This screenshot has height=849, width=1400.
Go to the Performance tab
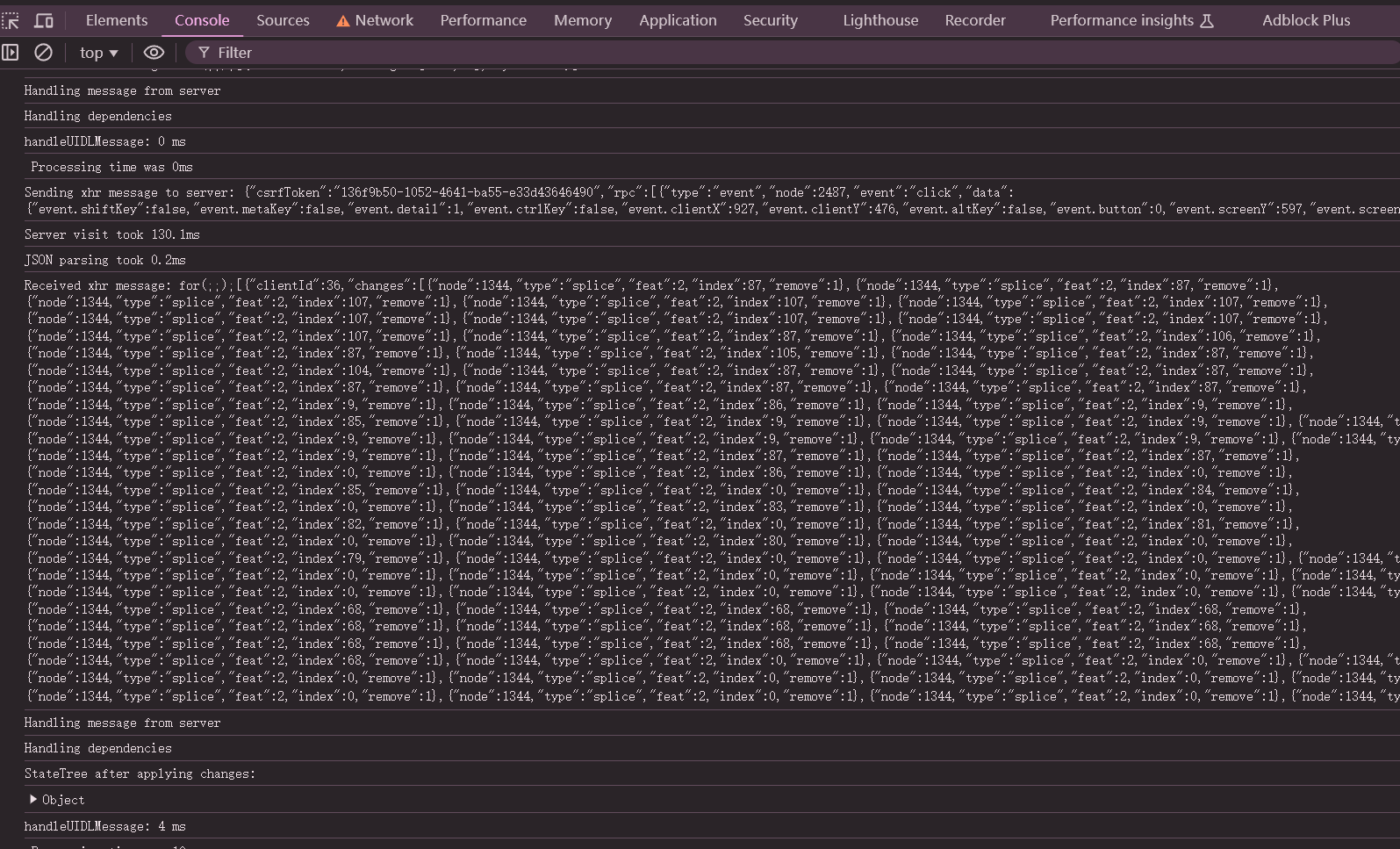[x=484, y=20]
